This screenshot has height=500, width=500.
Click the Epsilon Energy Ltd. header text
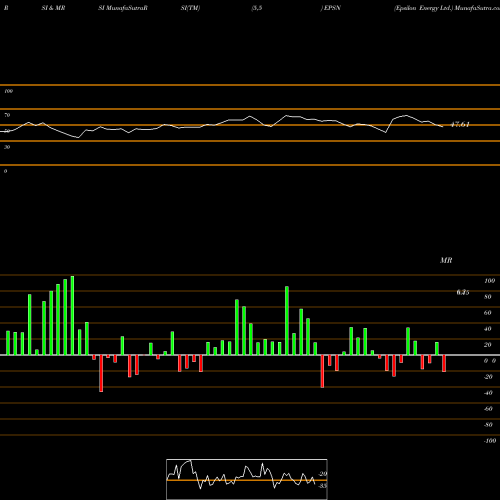click(423, 8)
